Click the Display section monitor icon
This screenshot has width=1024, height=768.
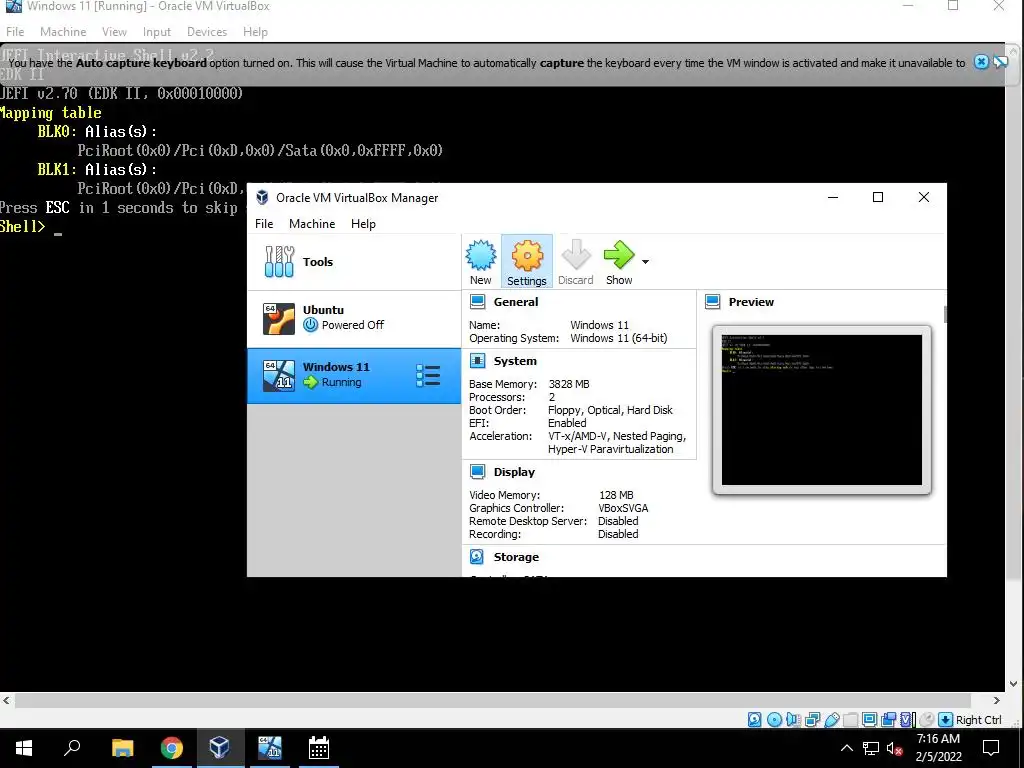[x=477, y=472]
